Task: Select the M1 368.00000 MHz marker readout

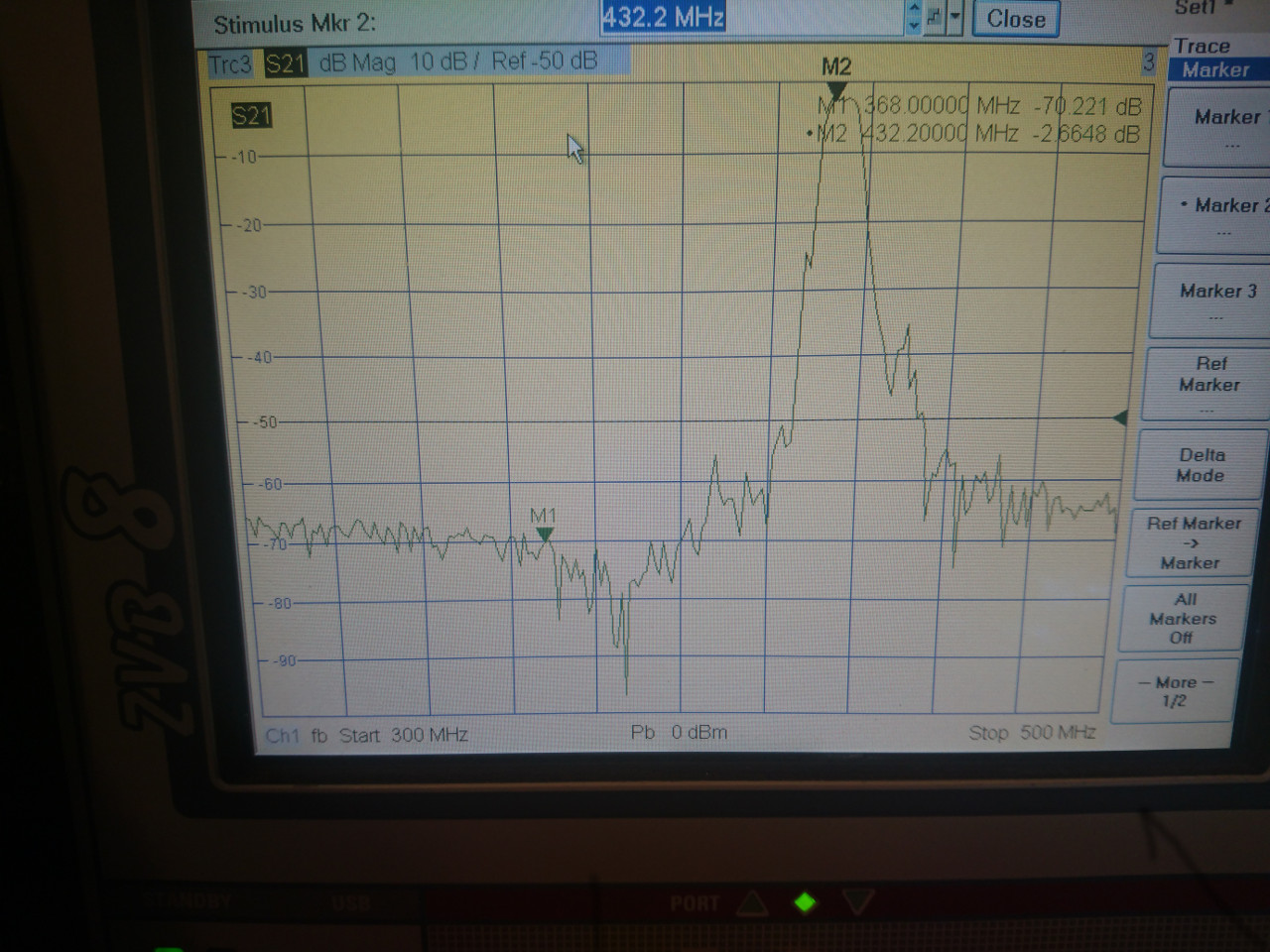Action: click(978, 105)
